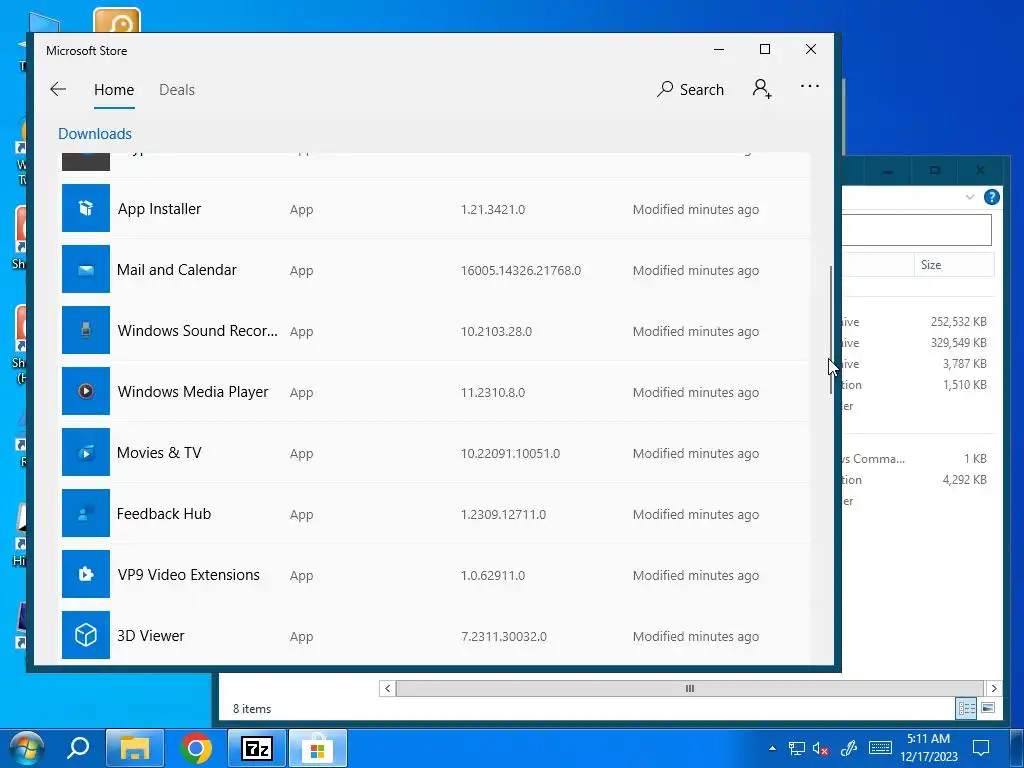Expand the Explorer ribbon chevron
Screen dimensions: 1024x768
(x=970, y=197)
